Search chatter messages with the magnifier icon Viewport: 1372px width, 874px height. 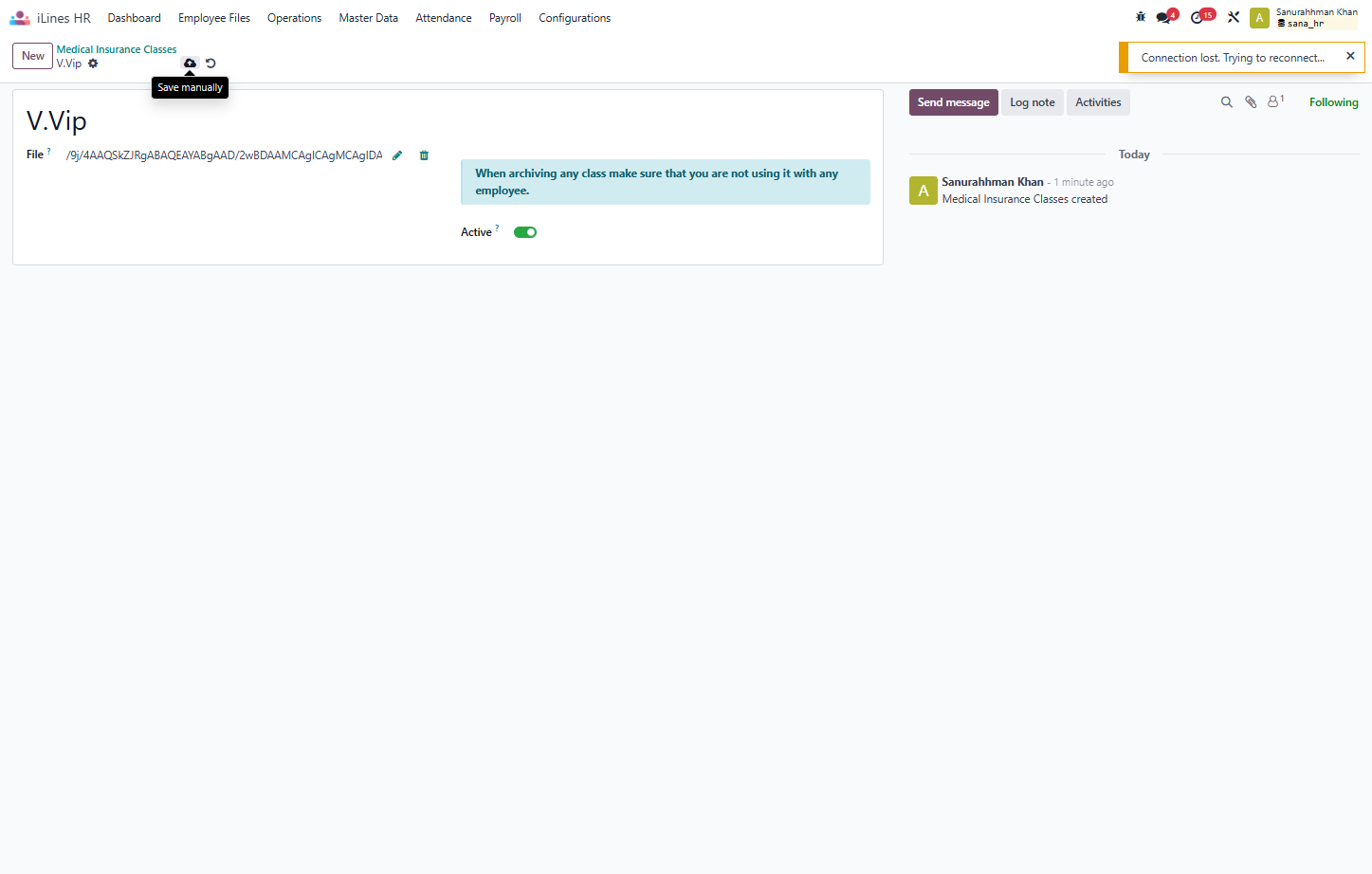click(1226, 102)
